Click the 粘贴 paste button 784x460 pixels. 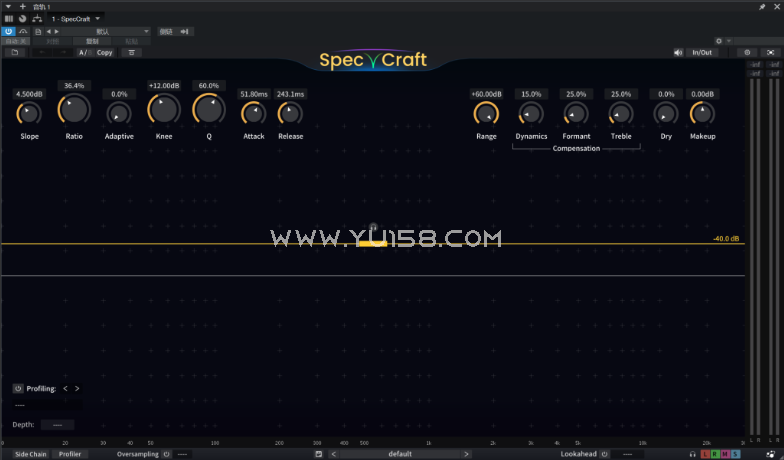[131, 42]
